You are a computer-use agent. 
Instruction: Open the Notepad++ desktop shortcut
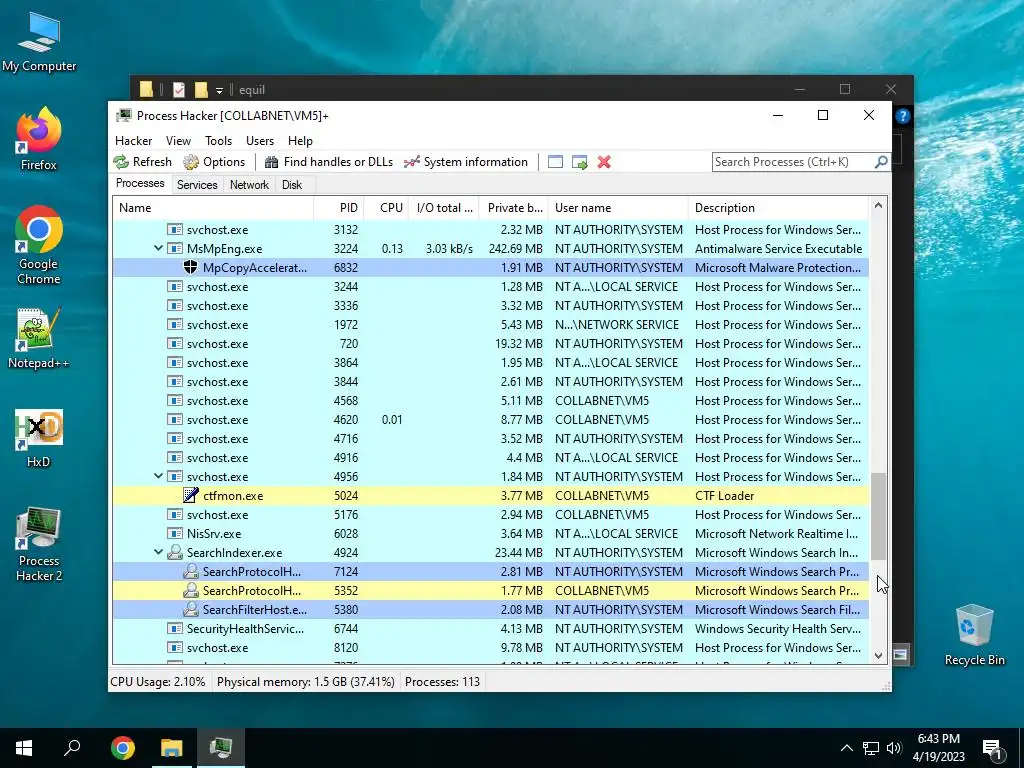39,338
